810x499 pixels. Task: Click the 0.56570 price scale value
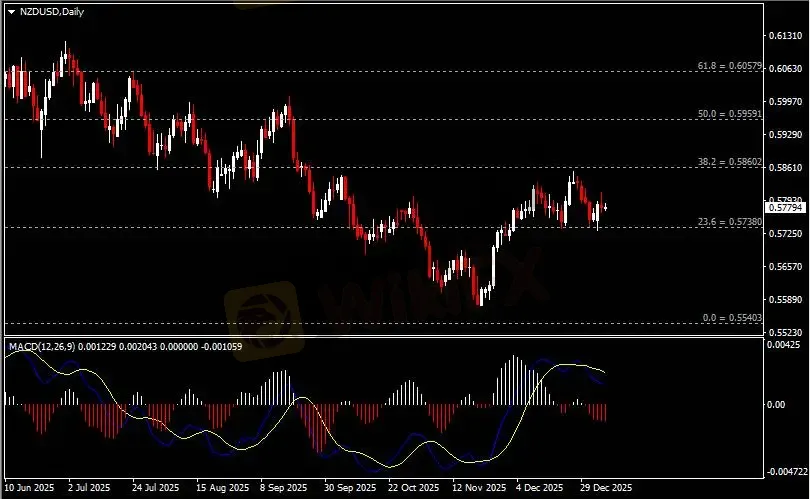(786, 267)
